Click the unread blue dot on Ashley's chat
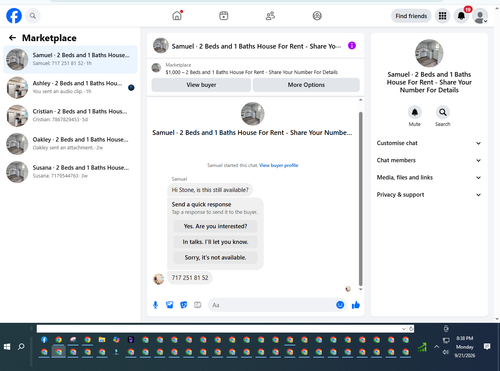Screen dimensions: 500x371 [x=131, y=88]
